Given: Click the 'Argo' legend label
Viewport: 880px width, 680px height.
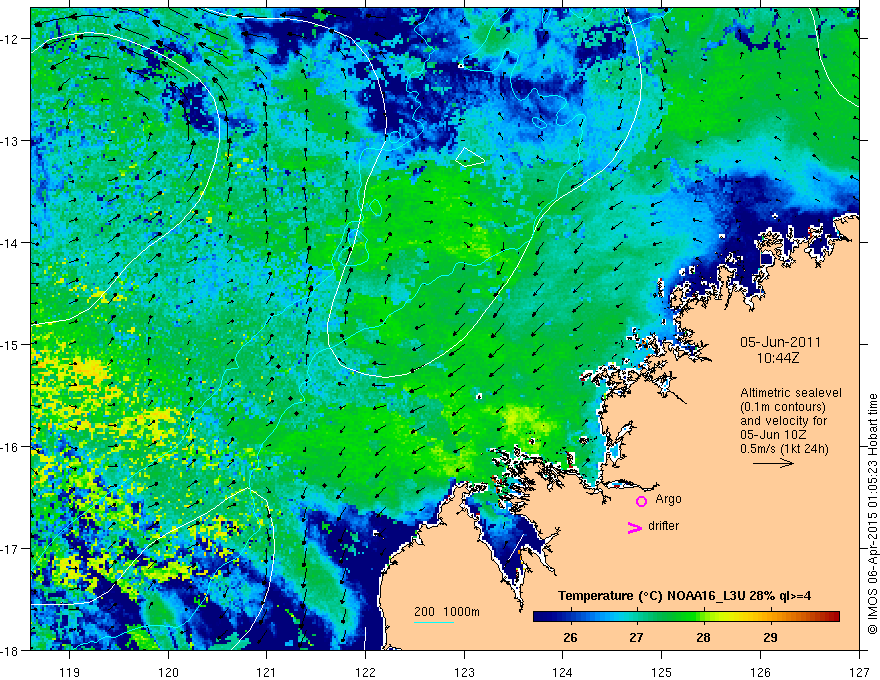Looking at the screenshot, I should [x=668, y=499].
